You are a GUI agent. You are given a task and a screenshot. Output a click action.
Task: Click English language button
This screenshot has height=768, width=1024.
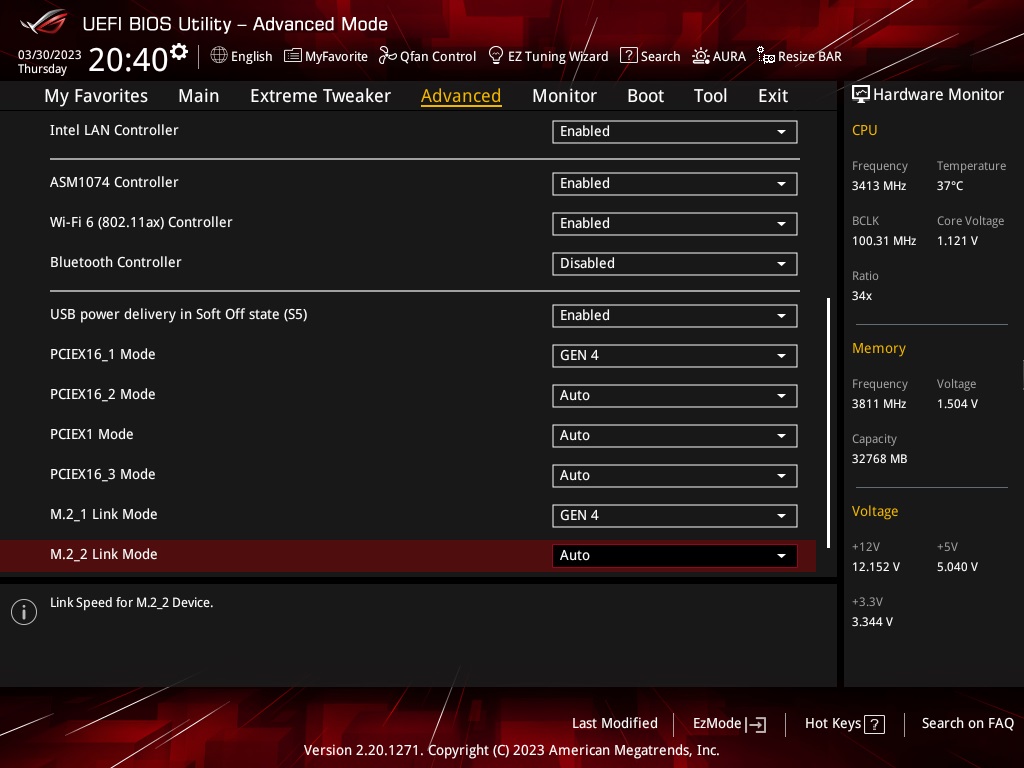point(251,56)
